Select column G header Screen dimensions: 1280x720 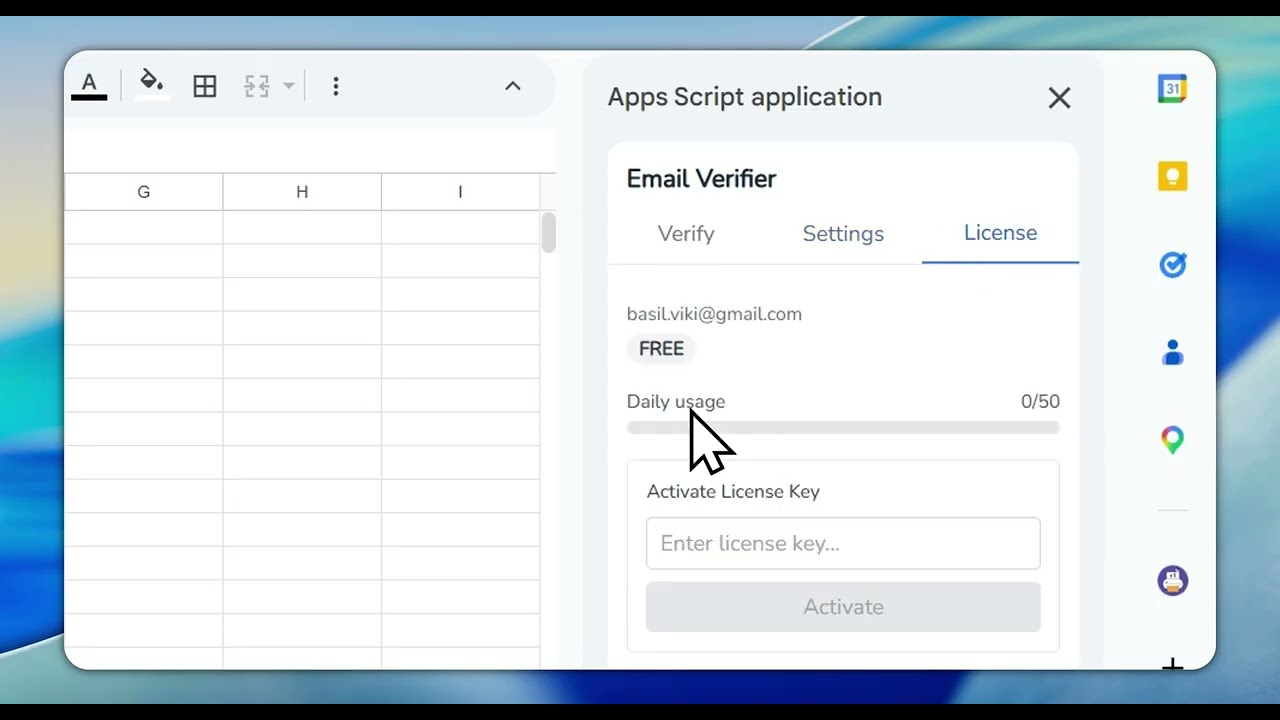click(144, 192)
